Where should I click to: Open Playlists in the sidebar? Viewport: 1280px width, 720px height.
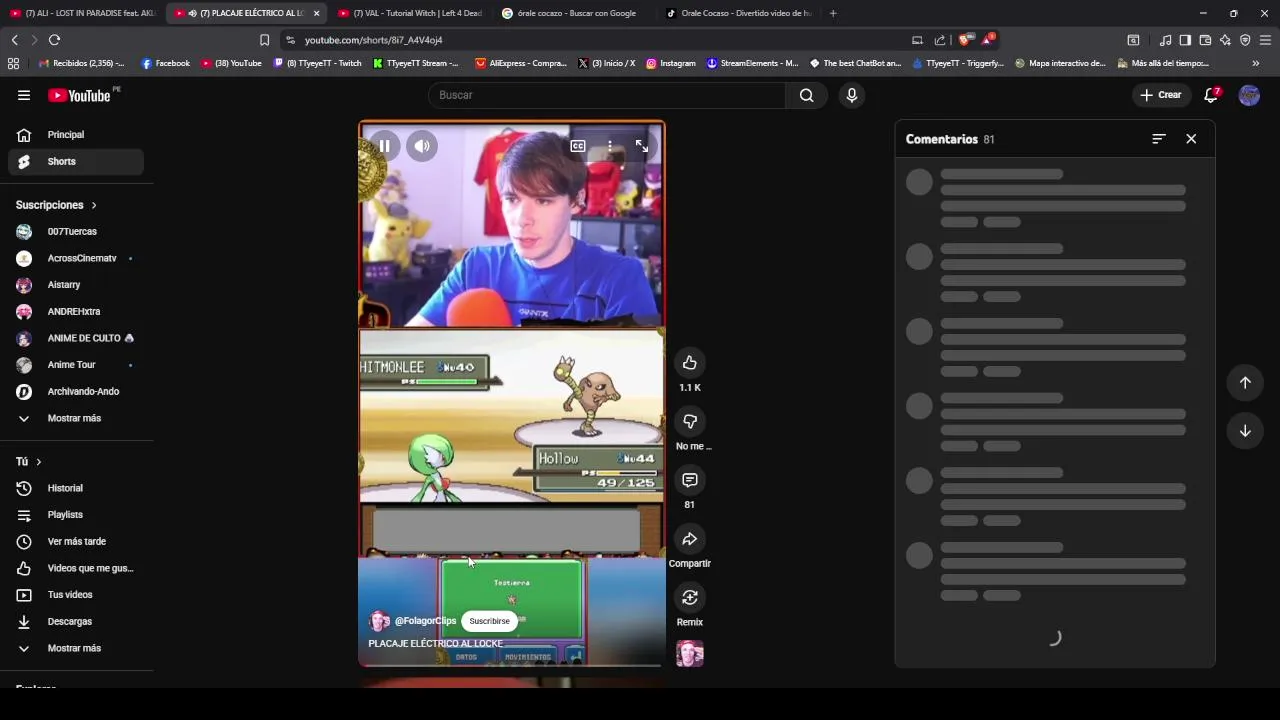[x=76, y=515]
